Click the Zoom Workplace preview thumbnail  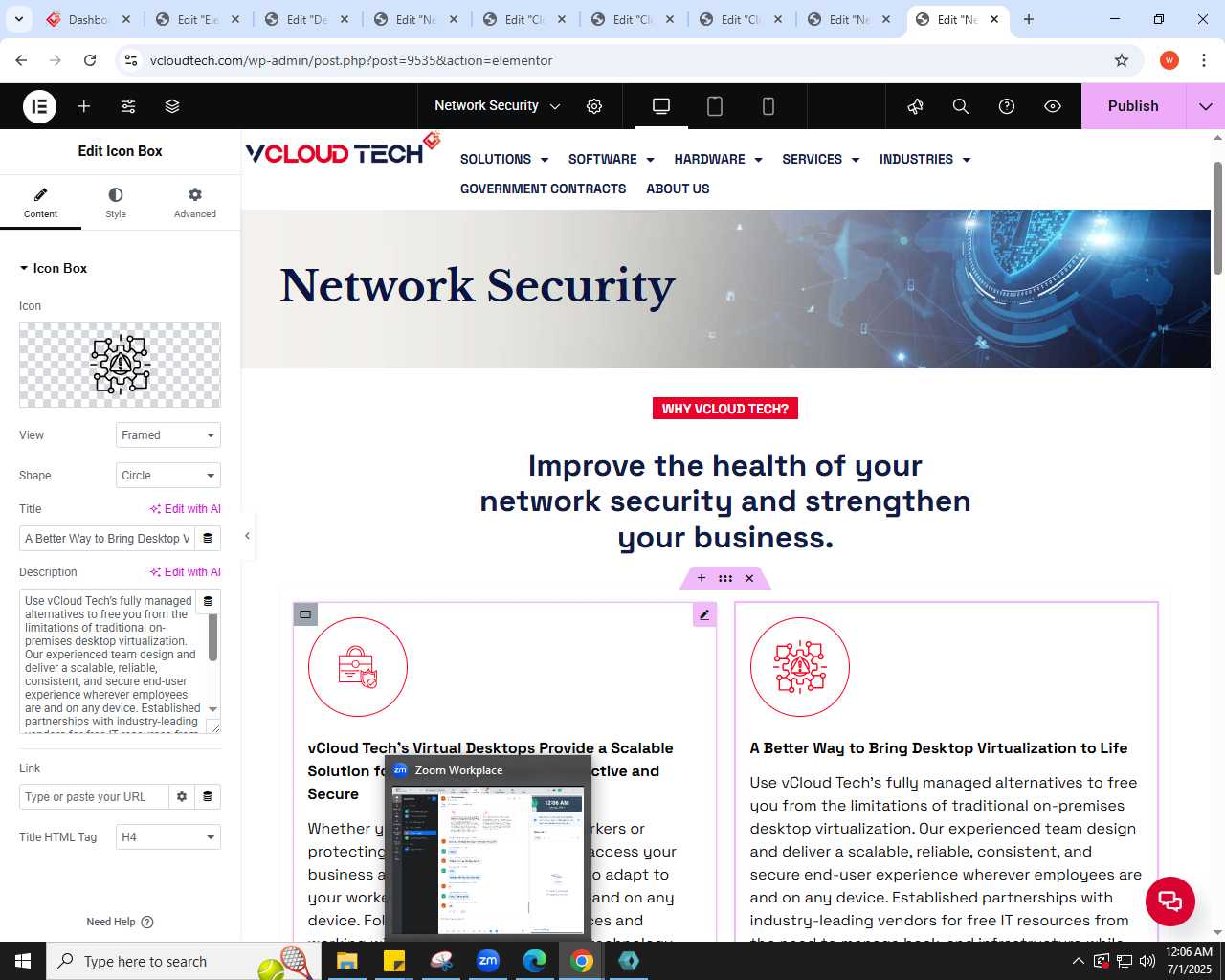tap(488, 859)
